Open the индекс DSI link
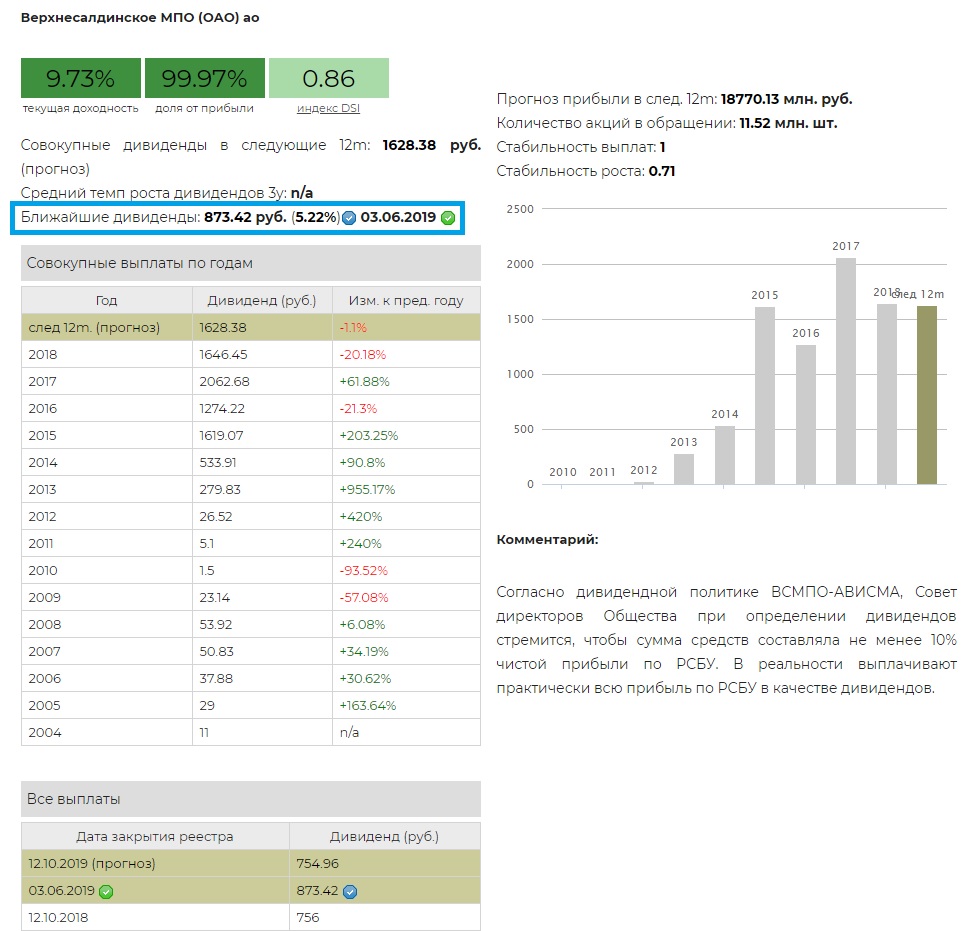This screenshot has width=969, height=931. pos(328,108)
